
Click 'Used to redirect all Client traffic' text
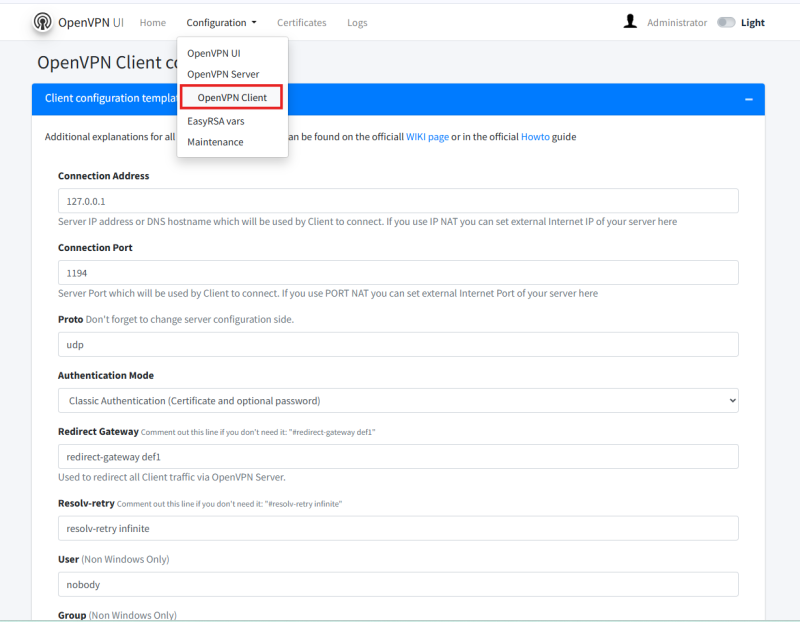(171, 478)
